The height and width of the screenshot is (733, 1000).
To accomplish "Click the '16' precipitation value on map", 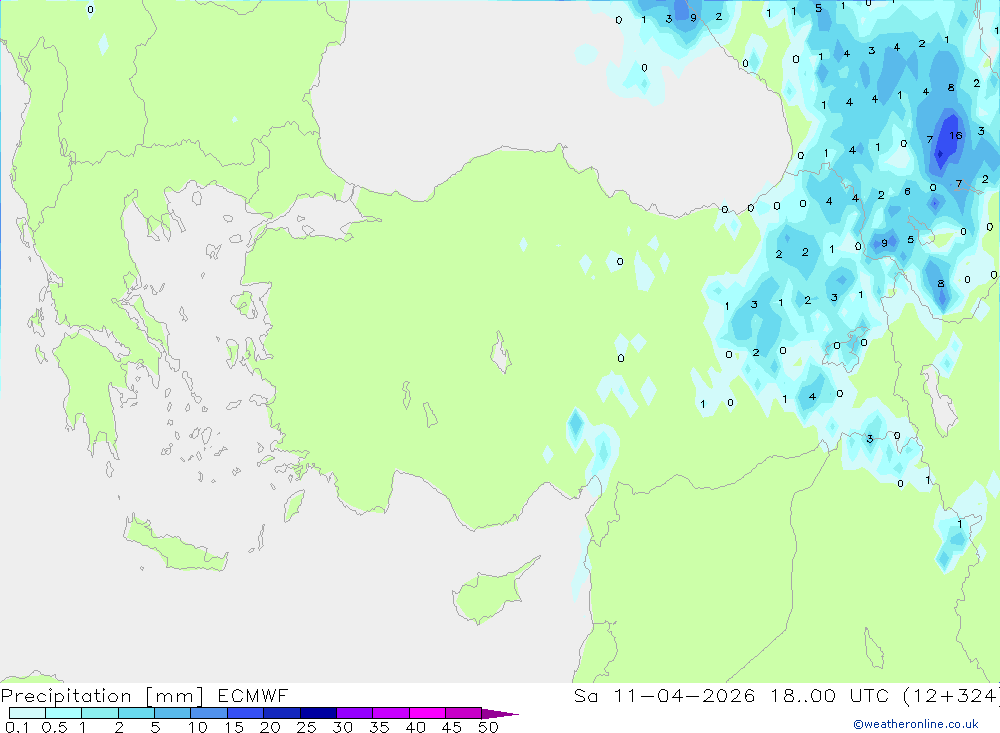I will (955, 135).
